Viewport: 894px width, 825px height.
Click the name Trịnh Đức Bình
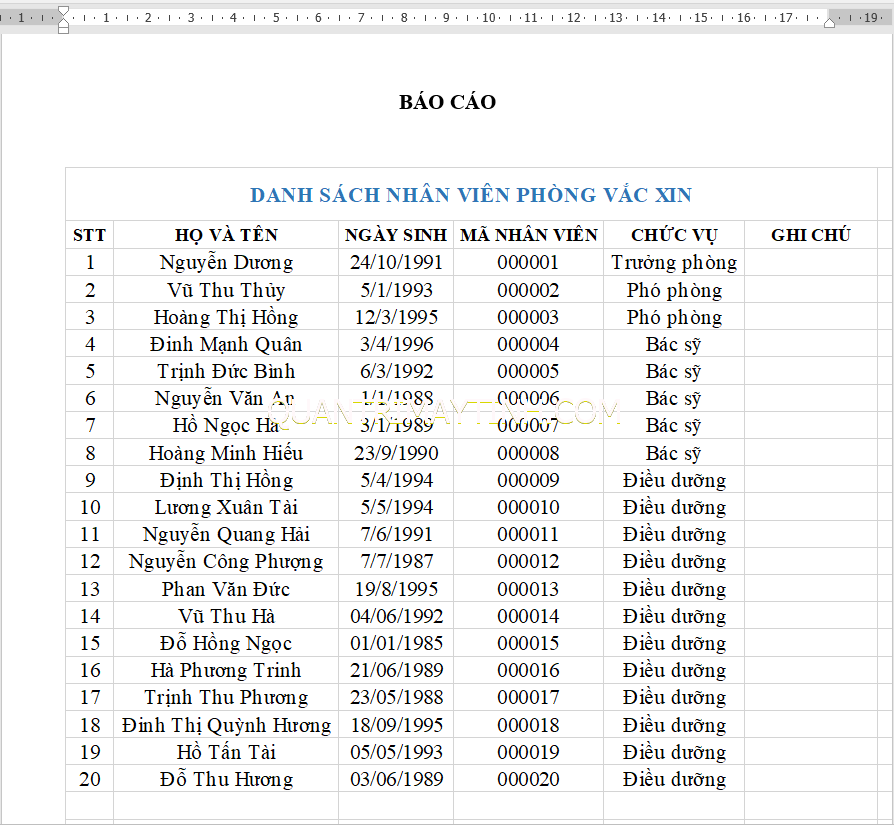click(226, 371)
